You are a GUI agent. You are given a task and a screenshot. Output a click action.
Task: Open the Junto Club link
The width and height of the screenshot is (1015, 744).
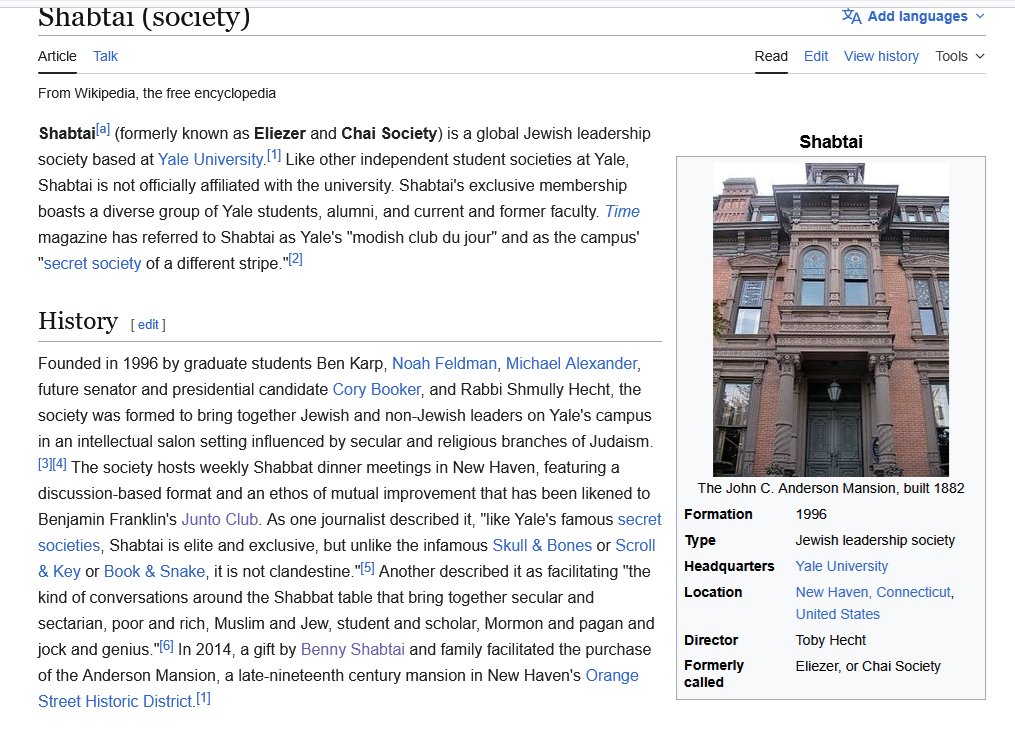(x=220, y=519)
